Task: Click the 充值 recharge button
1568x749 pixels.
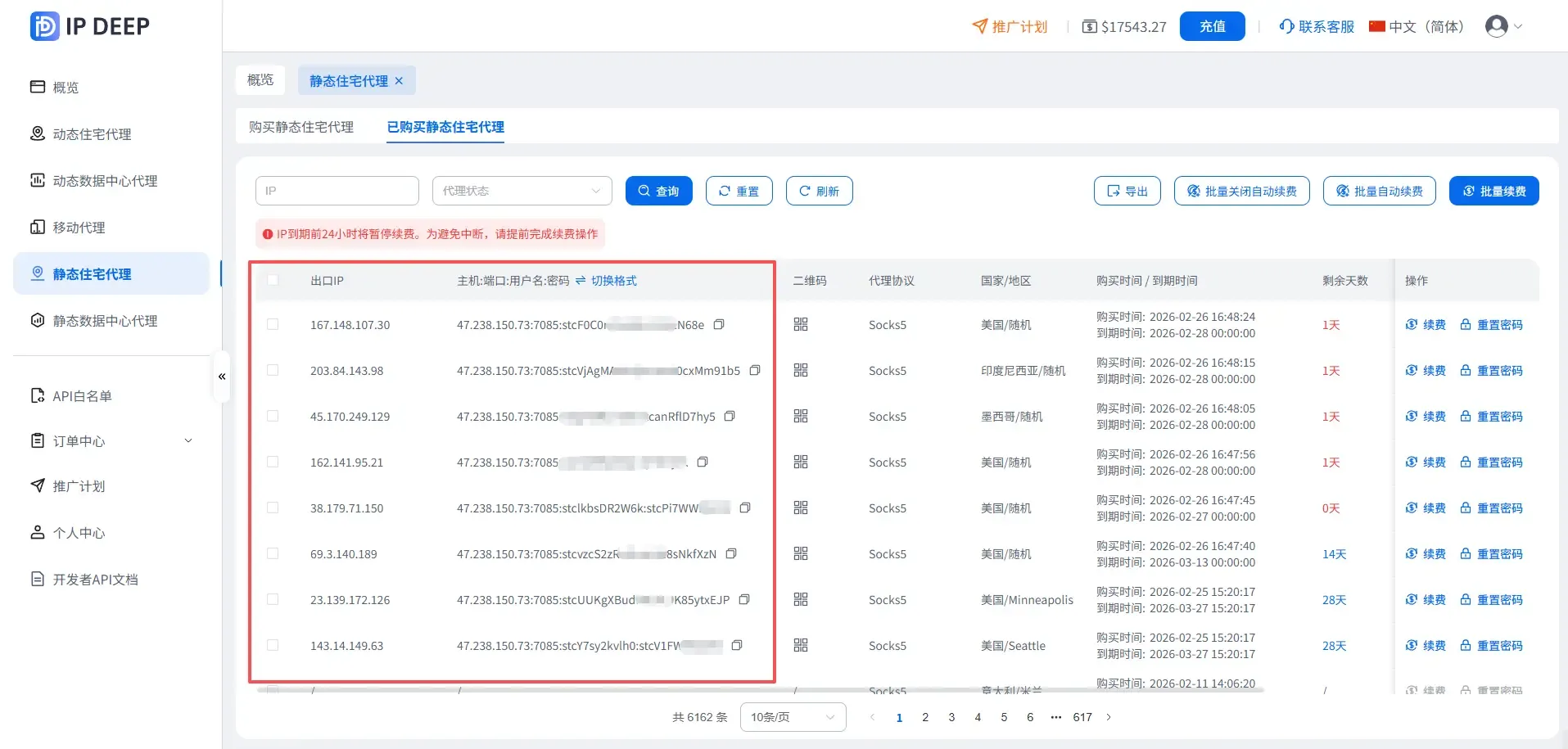Action: pos(1211,25)
